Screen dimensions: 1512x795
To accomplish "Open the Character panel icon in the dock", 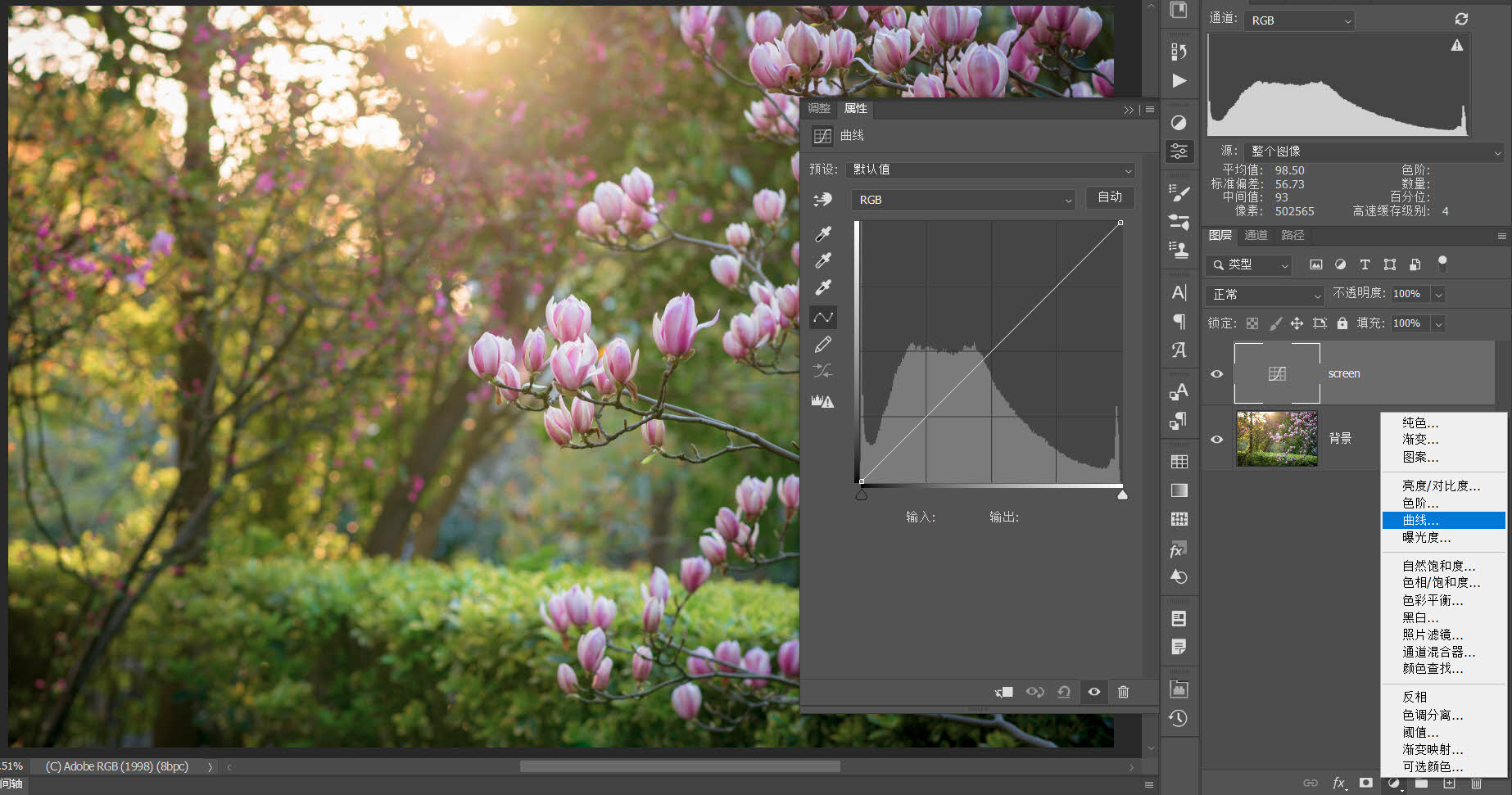I will point(1179,292).
